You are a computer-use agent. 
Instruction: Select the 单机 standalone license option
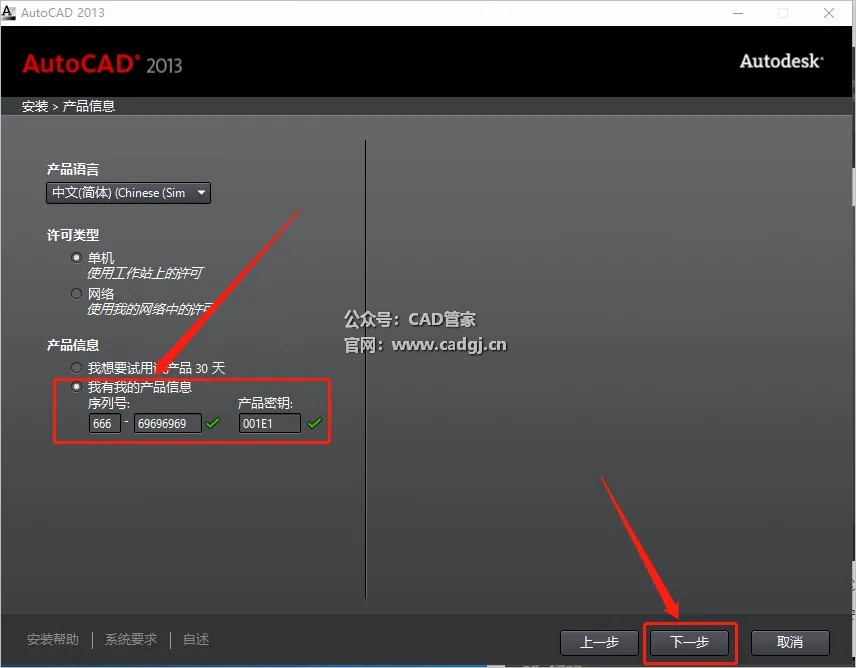76,257
